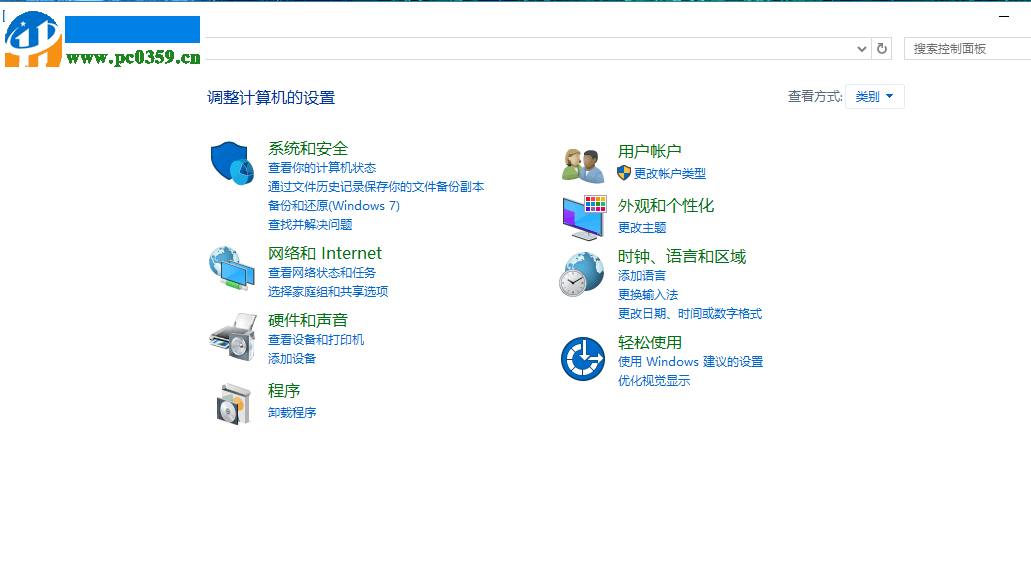Click the 卸载程序 link

[x=293, y=412]
